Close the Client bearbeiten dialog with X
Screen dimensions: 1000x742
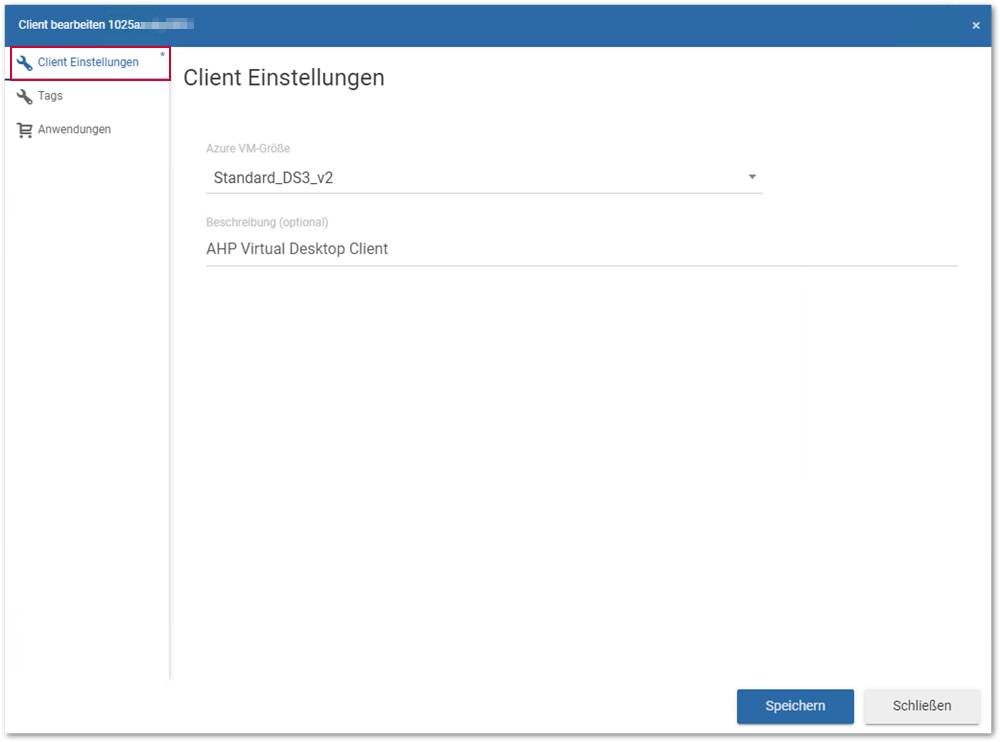point(976,26)
